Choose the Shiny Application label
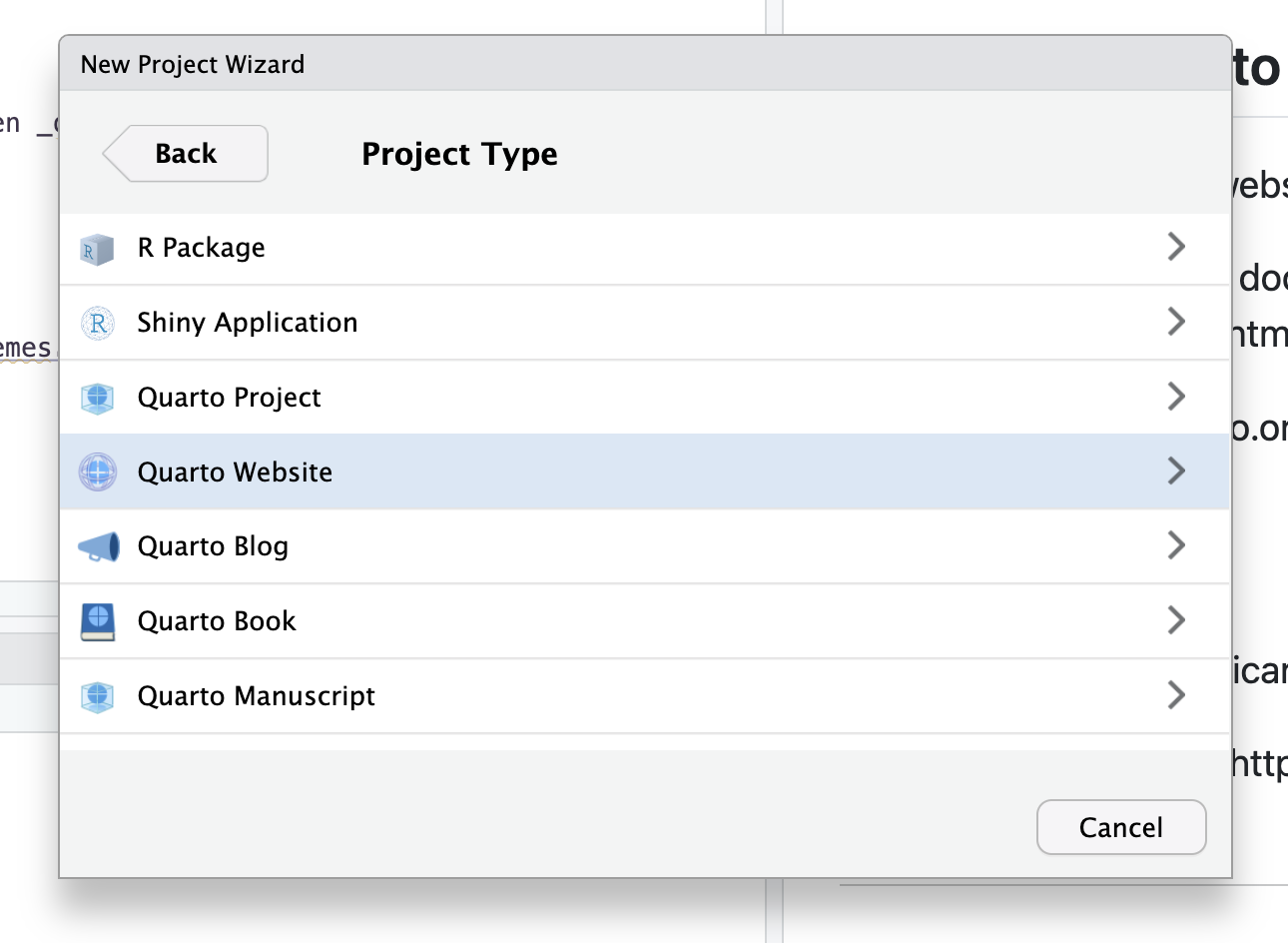1288x943 pixels. (x=248, y=323)
